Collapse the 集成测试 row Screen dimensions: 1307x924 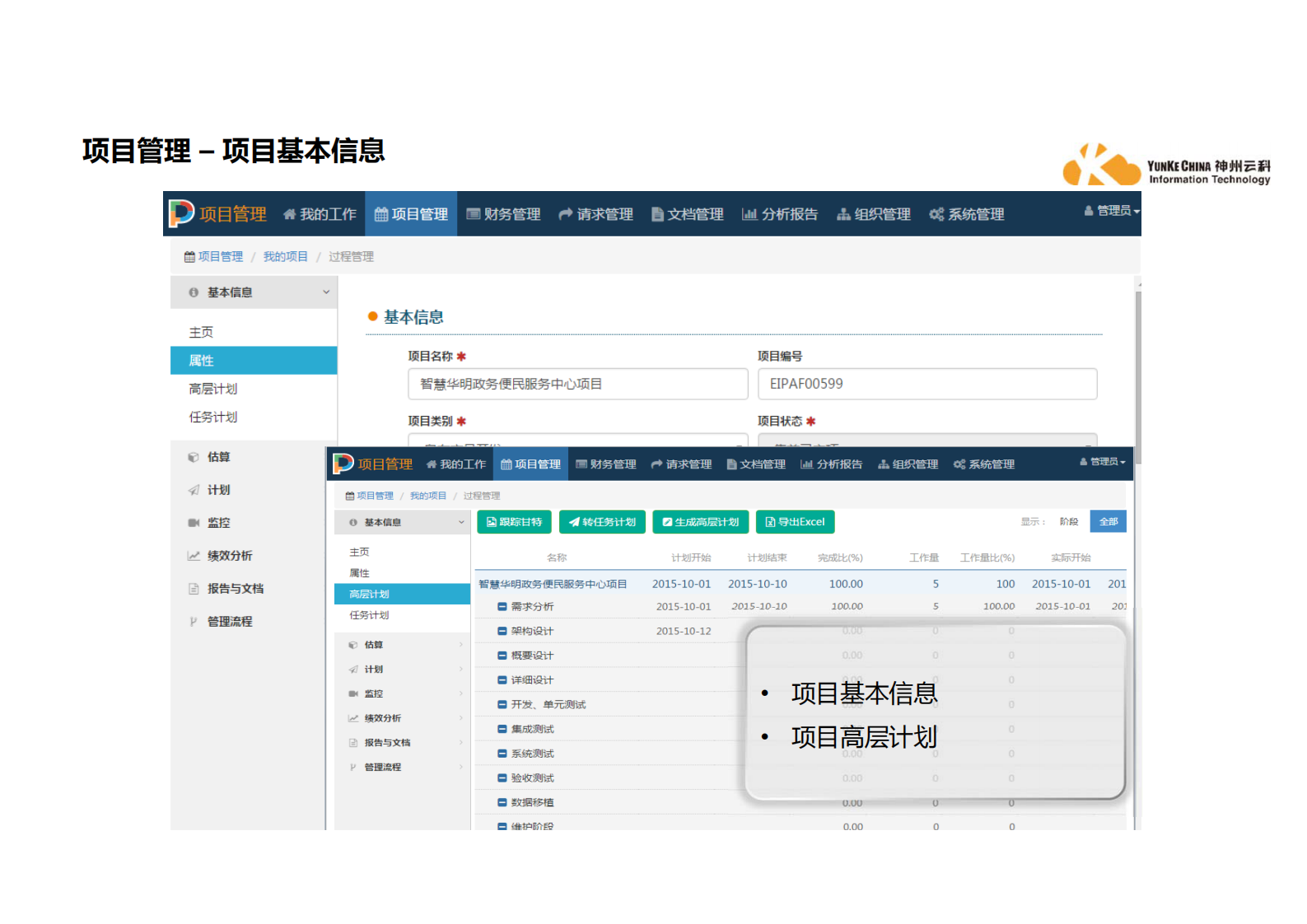(502, 730)
